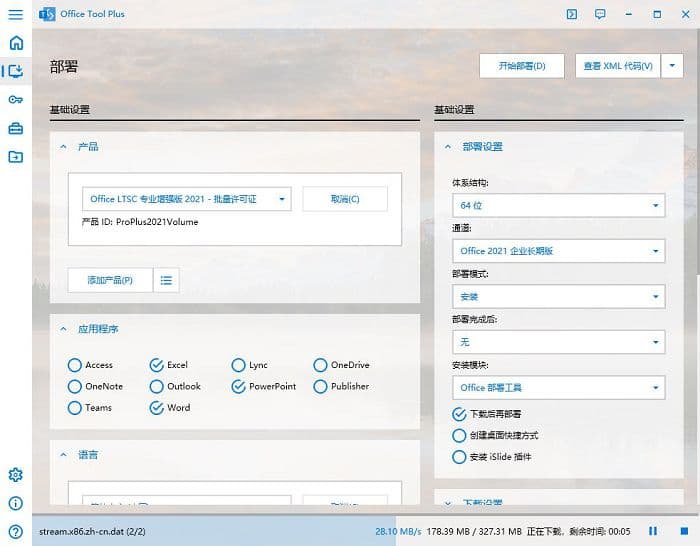
Task: Click 开始部署(D) button
Action: (x=522, y=66)
